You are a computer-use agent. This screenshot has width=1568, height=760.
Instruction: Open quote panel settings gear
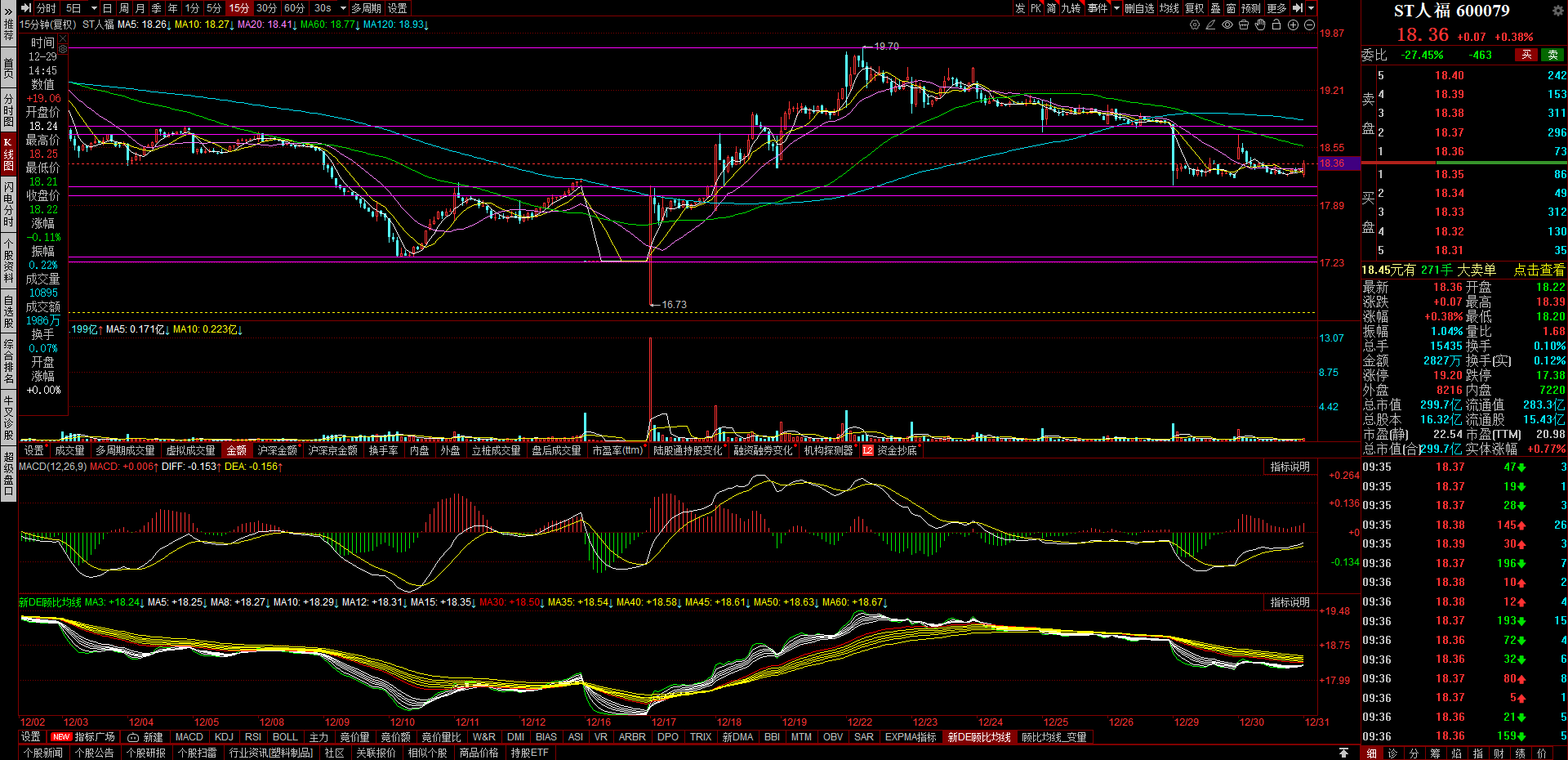(x=1557, y=11)
